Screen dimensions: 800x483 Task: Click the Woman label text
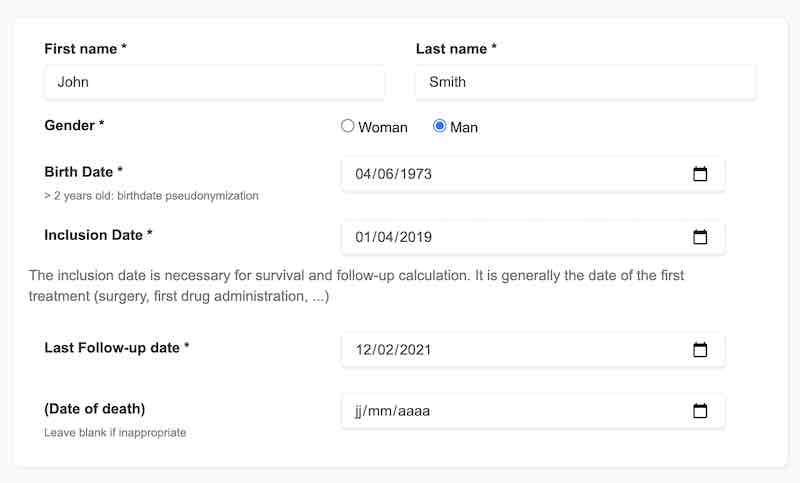pyautogui.click(x=383, y=127)
